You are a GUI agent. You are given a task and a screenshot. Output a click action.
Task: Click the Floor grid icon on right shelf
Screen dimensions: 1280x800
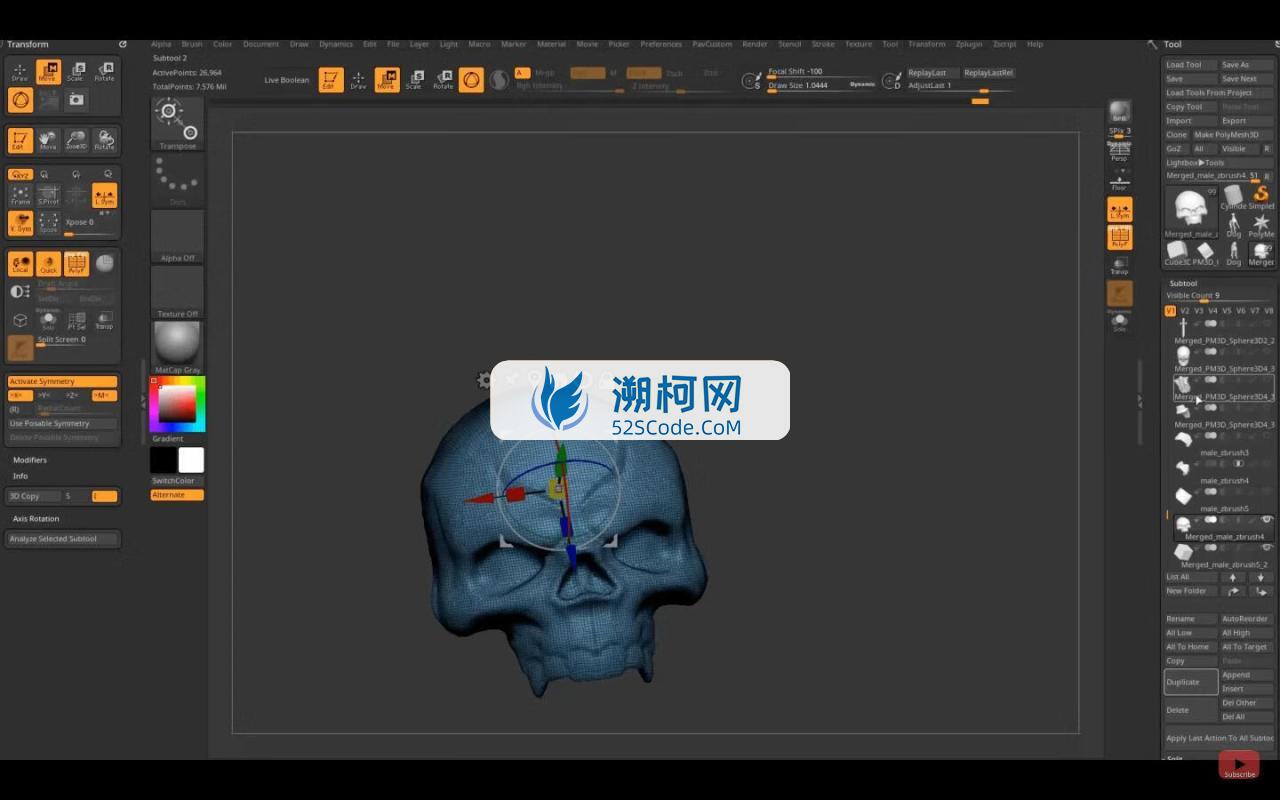(1119, 182)
